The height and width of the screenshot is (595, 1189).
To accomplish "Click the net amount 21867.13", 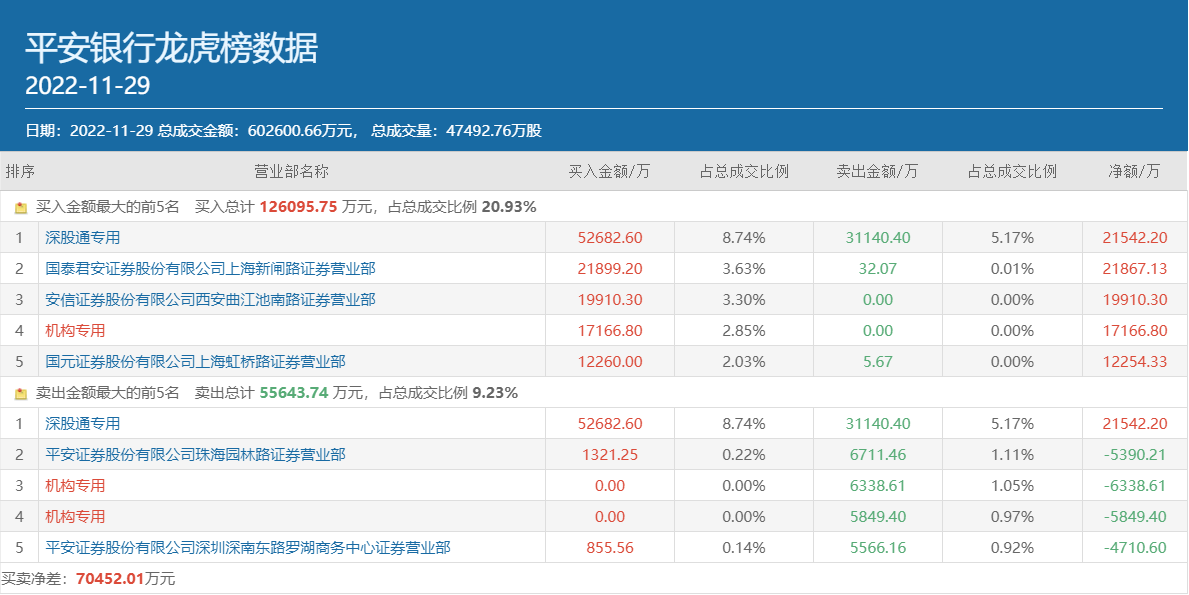I will (x=1135, y=268).
